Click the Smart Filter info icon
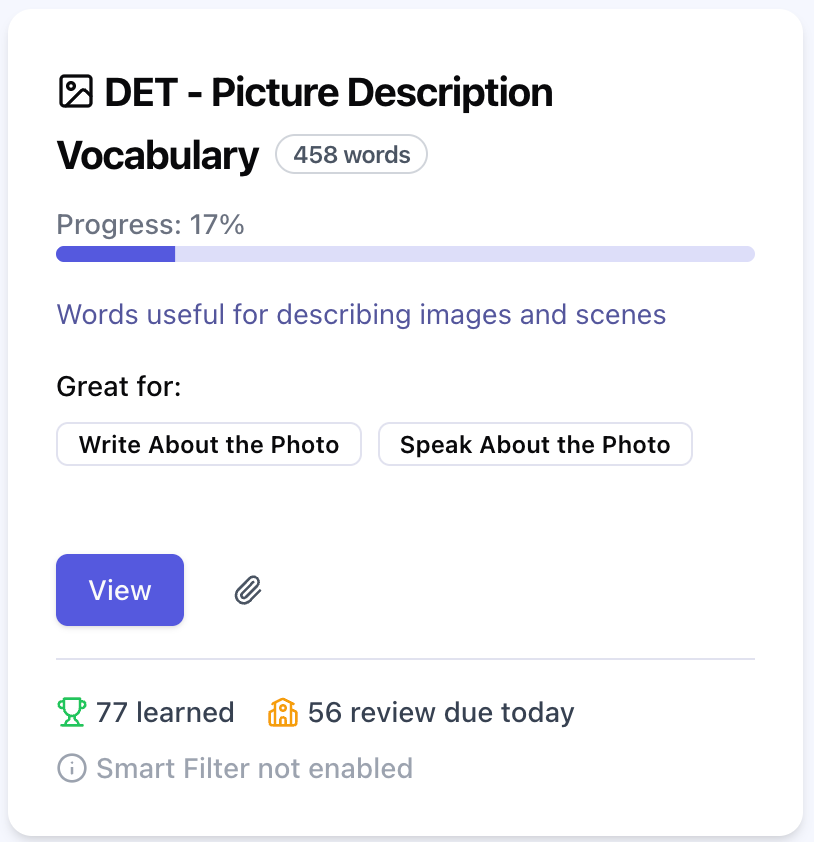The image size is (814, 842). click(72, 768)
